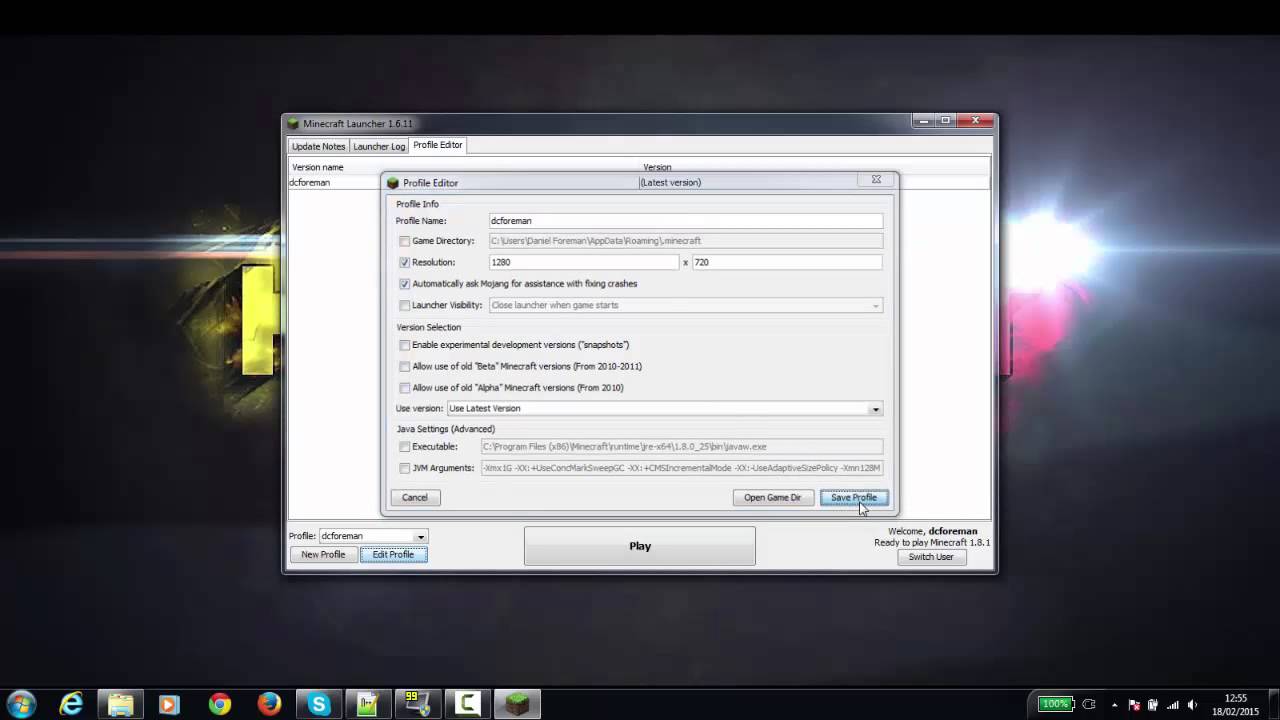1280x720 pixels.
Task: Open Windows Explorer folder icon in taskbar
Action: tap(120, 704)
